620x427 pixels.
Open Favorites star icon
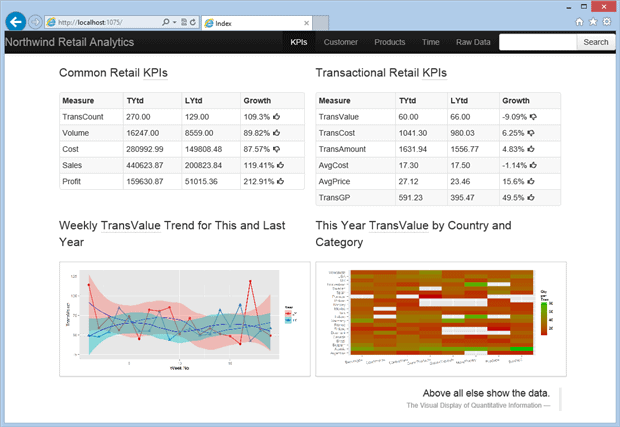click(593, 22)
